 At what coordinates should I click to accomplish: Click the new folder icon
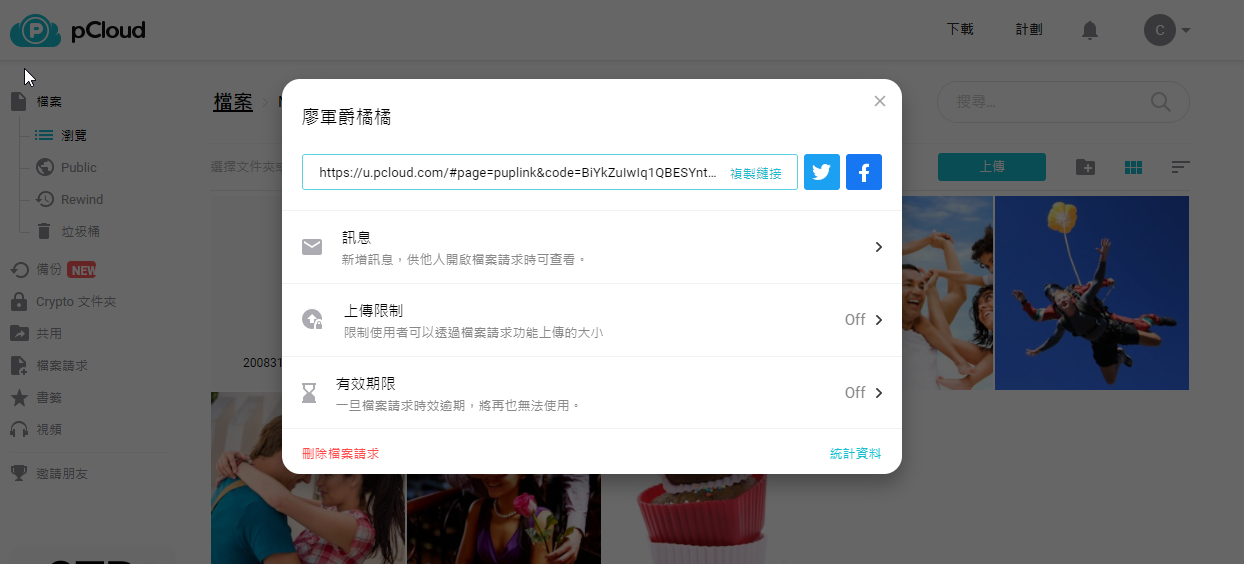tap(1085, 167)
